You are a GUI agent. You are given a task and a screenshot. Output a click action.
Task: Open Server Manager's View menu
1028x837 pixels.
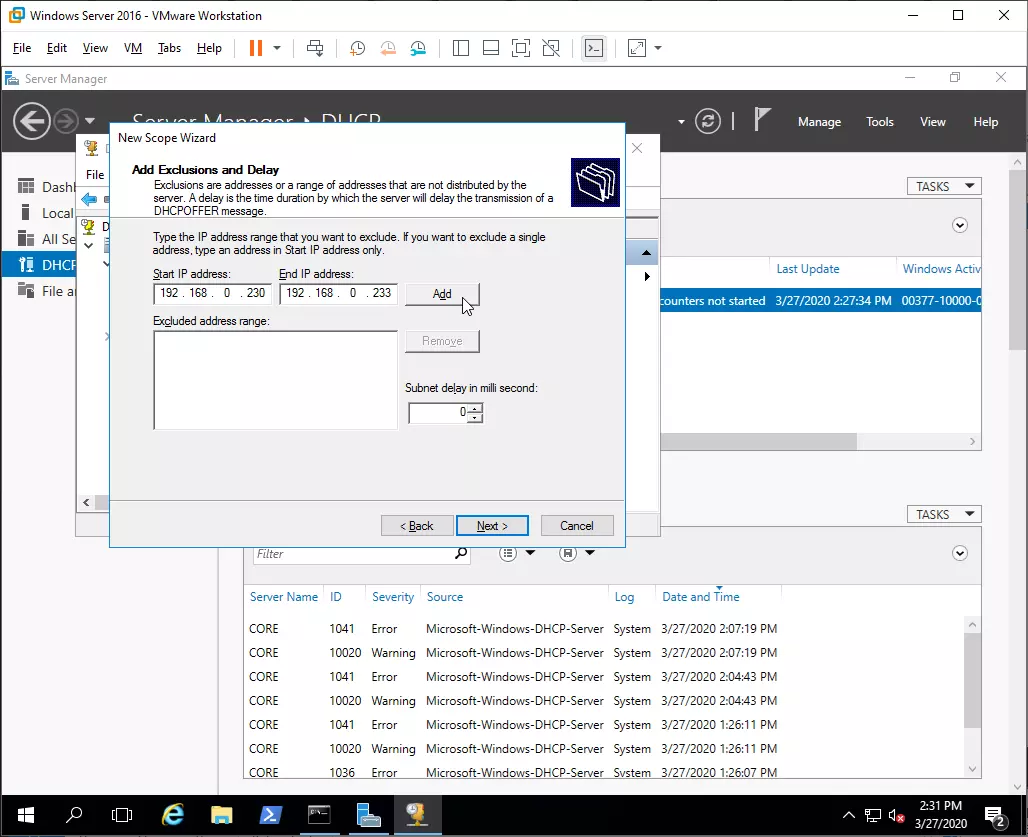(x=932, y=122)
